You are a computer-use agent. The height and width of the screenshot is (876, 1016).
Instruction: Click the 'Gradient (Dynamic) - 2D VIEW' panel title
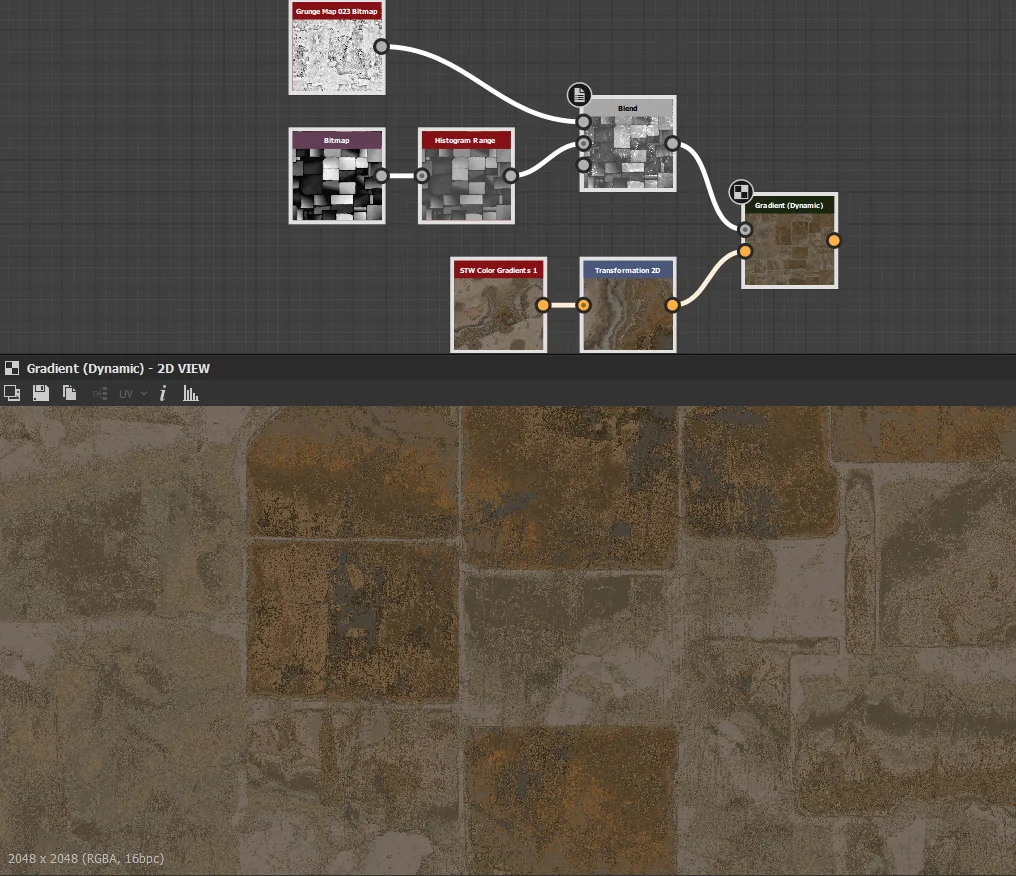[x=118, y=369]
